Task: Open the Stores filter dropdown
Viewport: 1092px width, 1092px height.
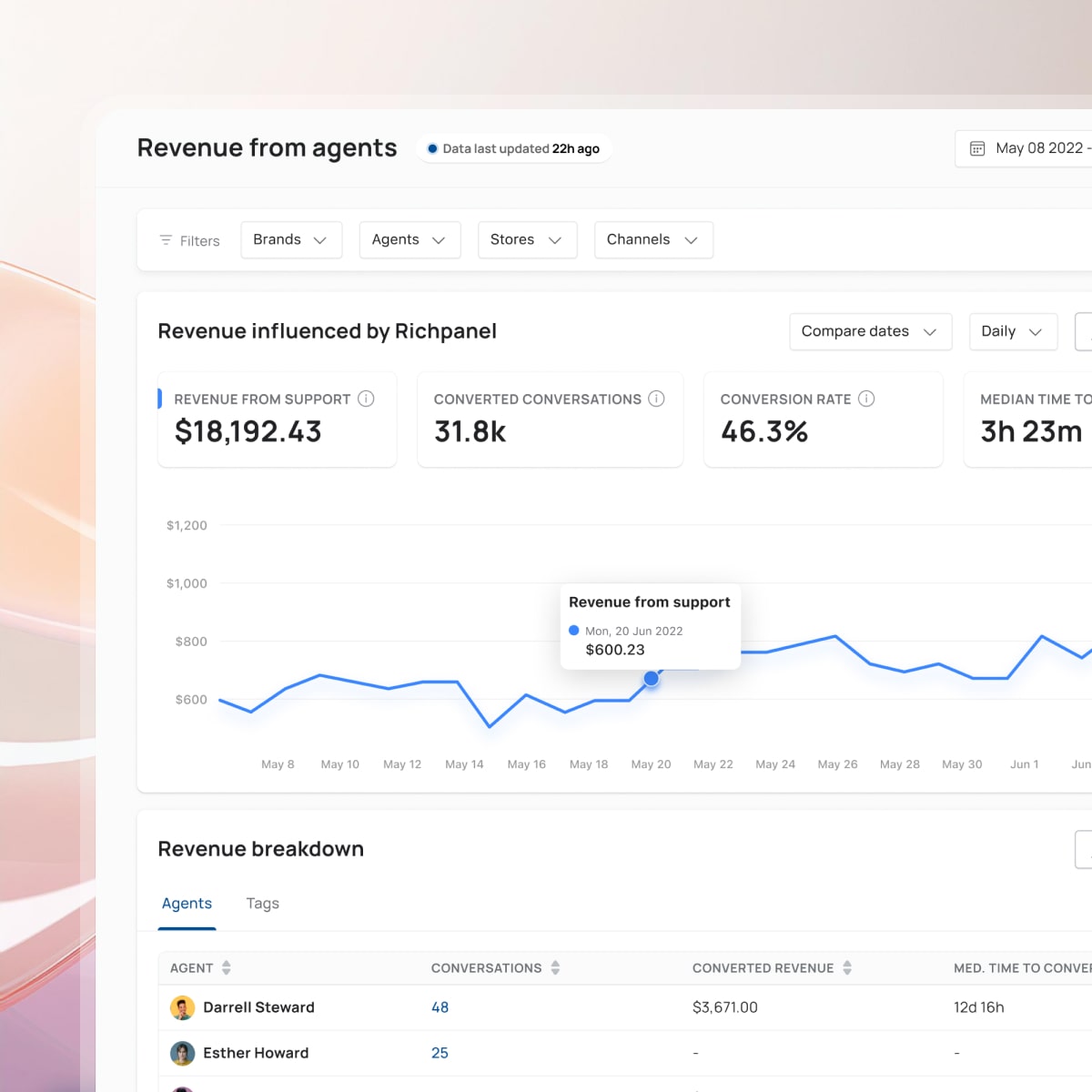Action: coord(528,240)
